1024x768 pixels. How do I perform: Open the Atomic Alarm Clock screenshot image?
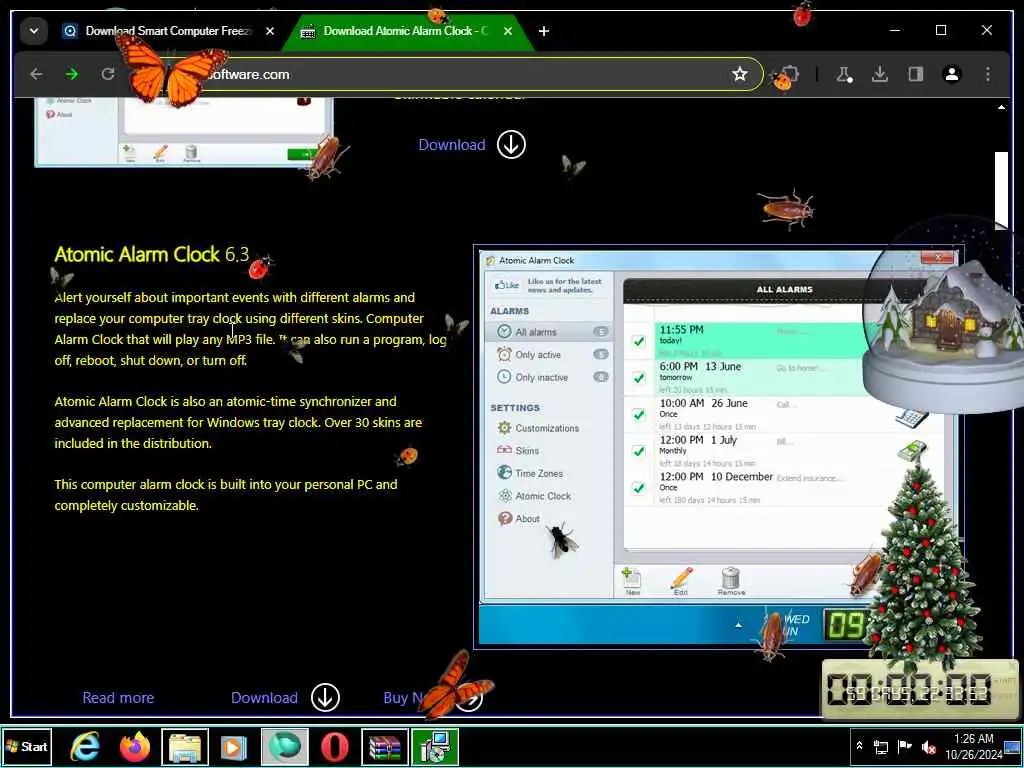(718, 447)
